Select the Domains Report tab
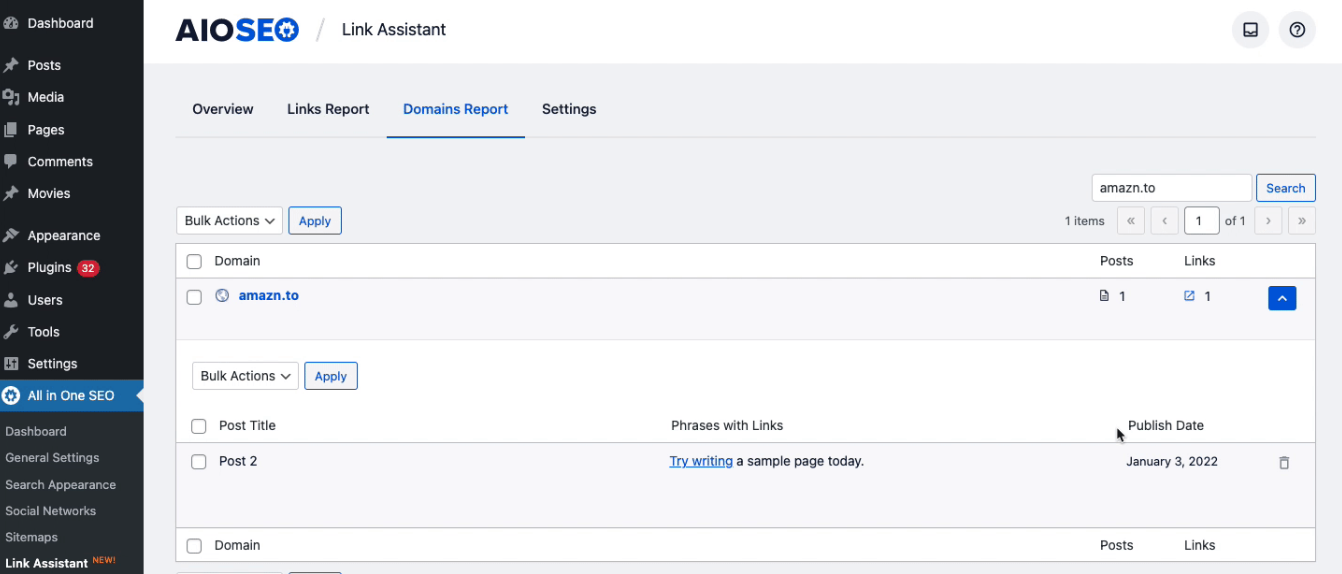1342x574 pixels. click(x=456, y=109)
